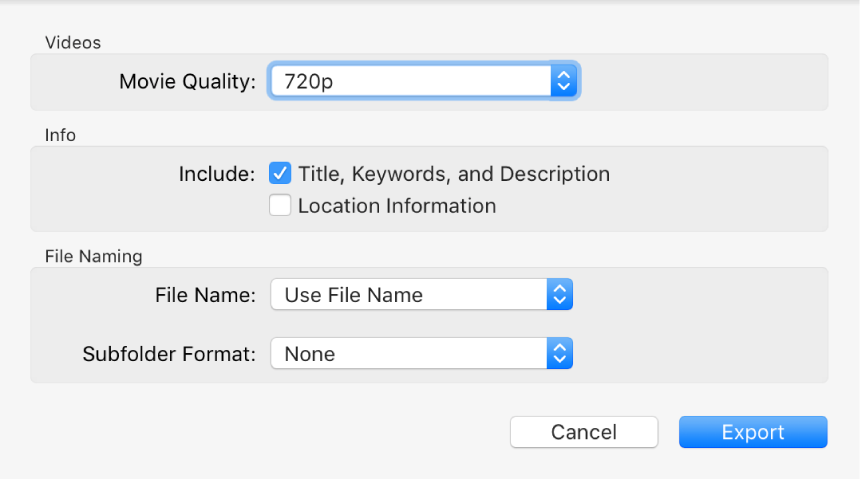Click the 'Title, Keywords, and Description' label text
862x479 pixels.
pyautogui.click(x=454, y=174)
